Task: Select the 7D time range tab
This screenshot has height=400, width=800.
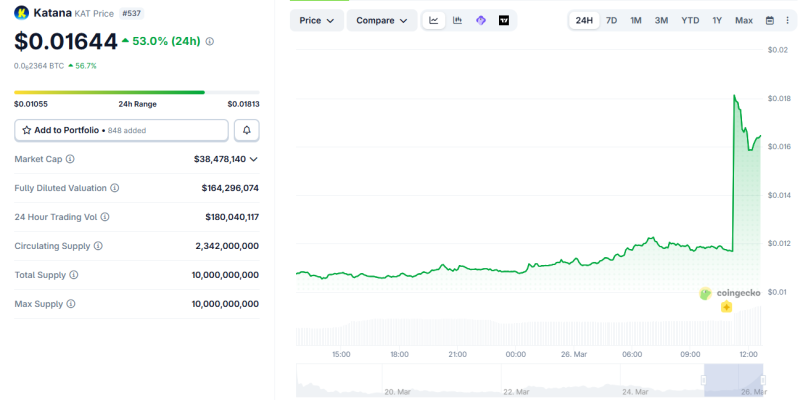Action: 611,20
